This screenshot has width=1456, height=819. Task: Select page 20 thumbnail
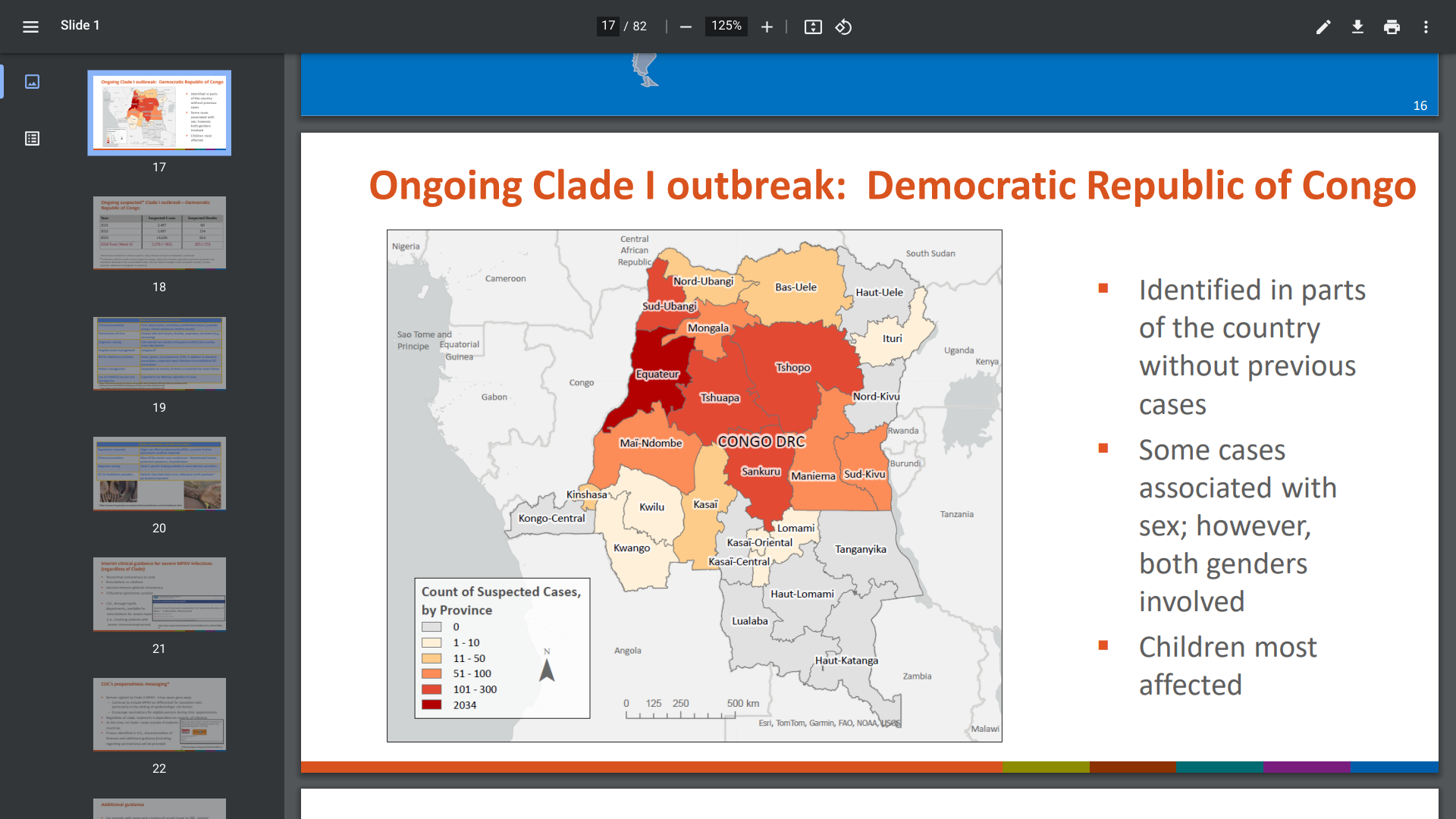point(159,473)
